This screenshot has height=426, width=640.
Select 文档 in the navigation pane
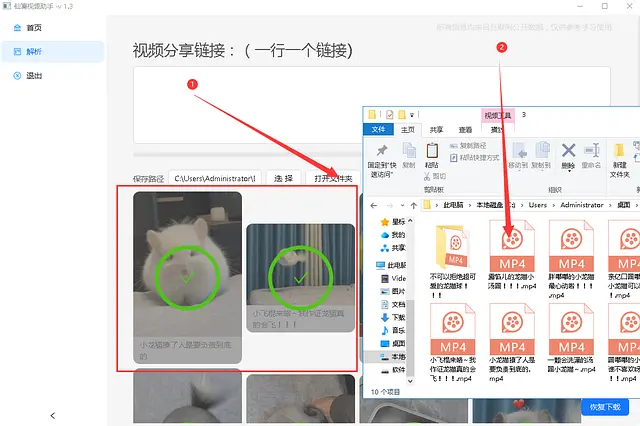[x=393, y=304]
